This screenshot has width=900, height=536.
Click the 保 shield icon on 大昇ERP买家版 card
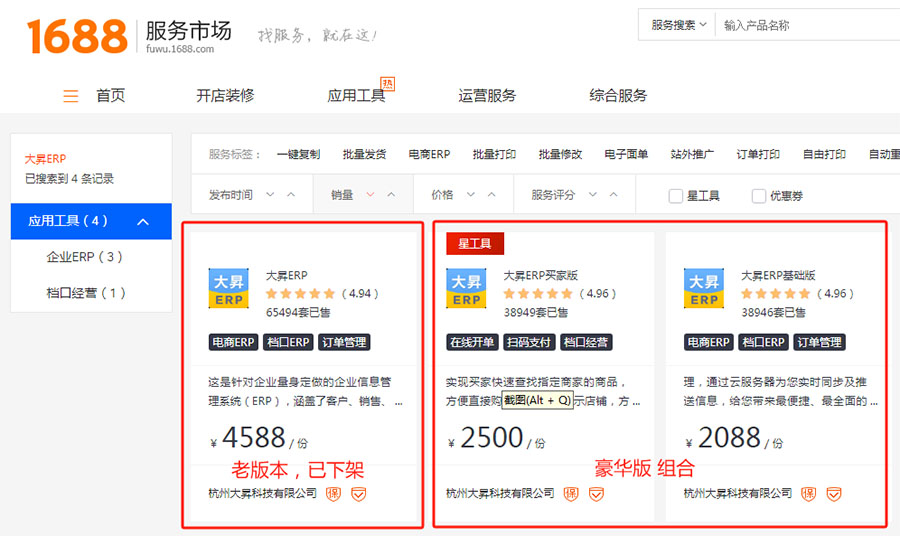tap(571, 494)
